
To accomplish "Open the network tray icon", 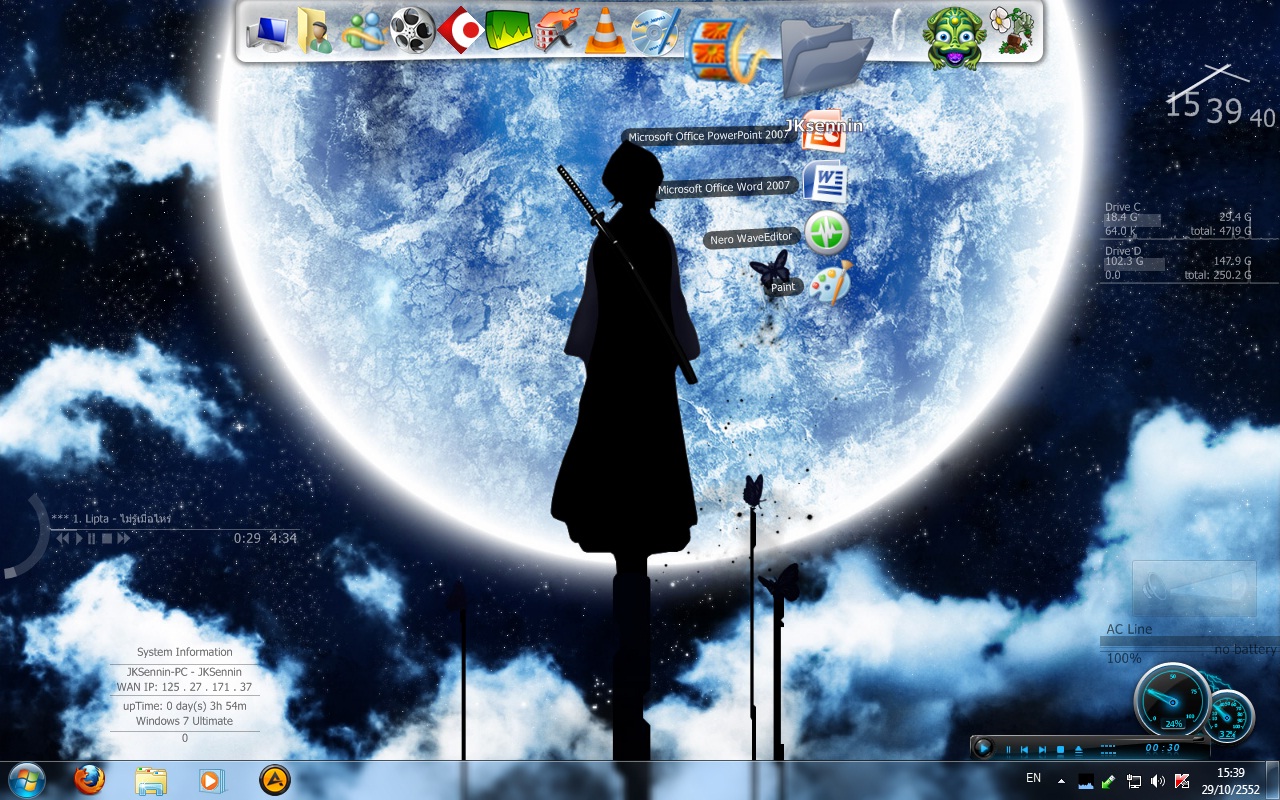I will coord(1134,781).
